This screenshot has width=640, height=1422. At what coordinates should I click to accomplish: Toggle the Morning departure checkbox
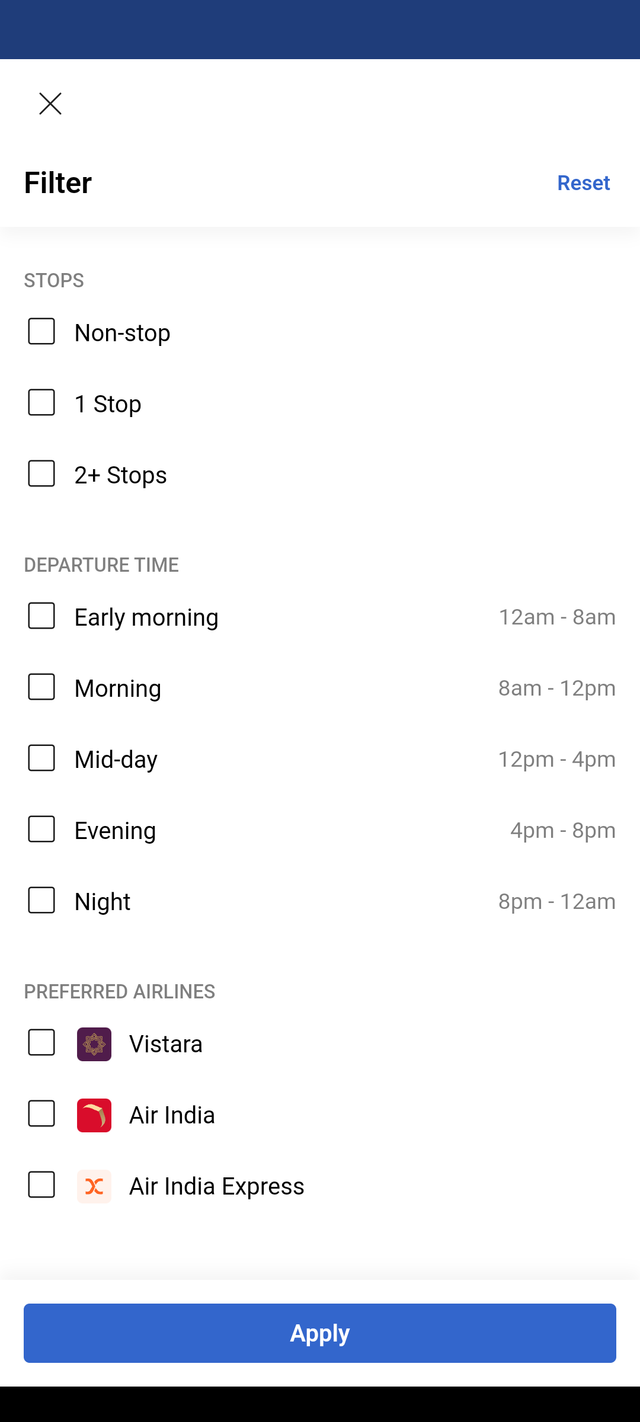pyautogui.click(x=41, y=687)
